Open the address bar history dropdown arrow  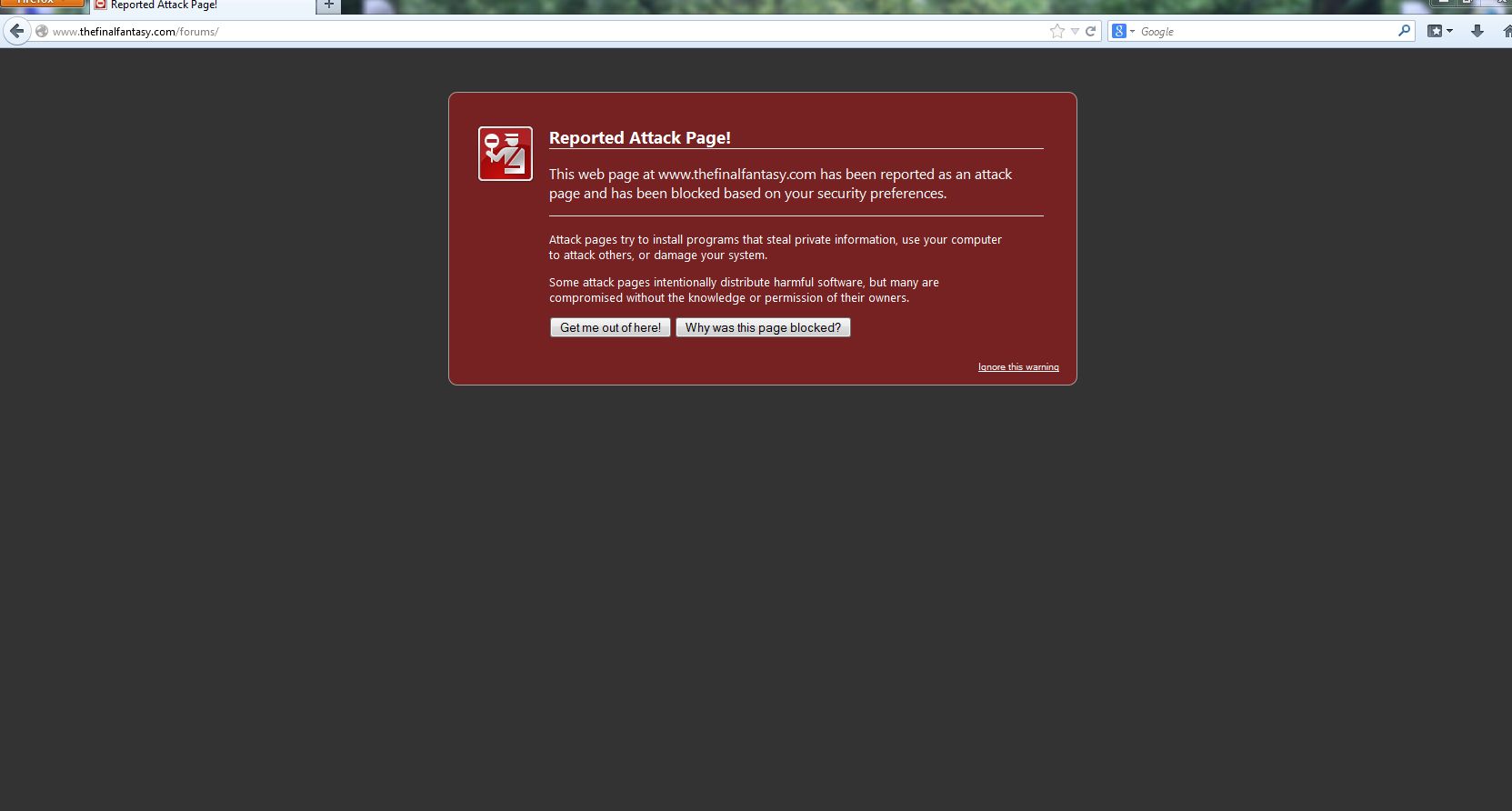1075,31
